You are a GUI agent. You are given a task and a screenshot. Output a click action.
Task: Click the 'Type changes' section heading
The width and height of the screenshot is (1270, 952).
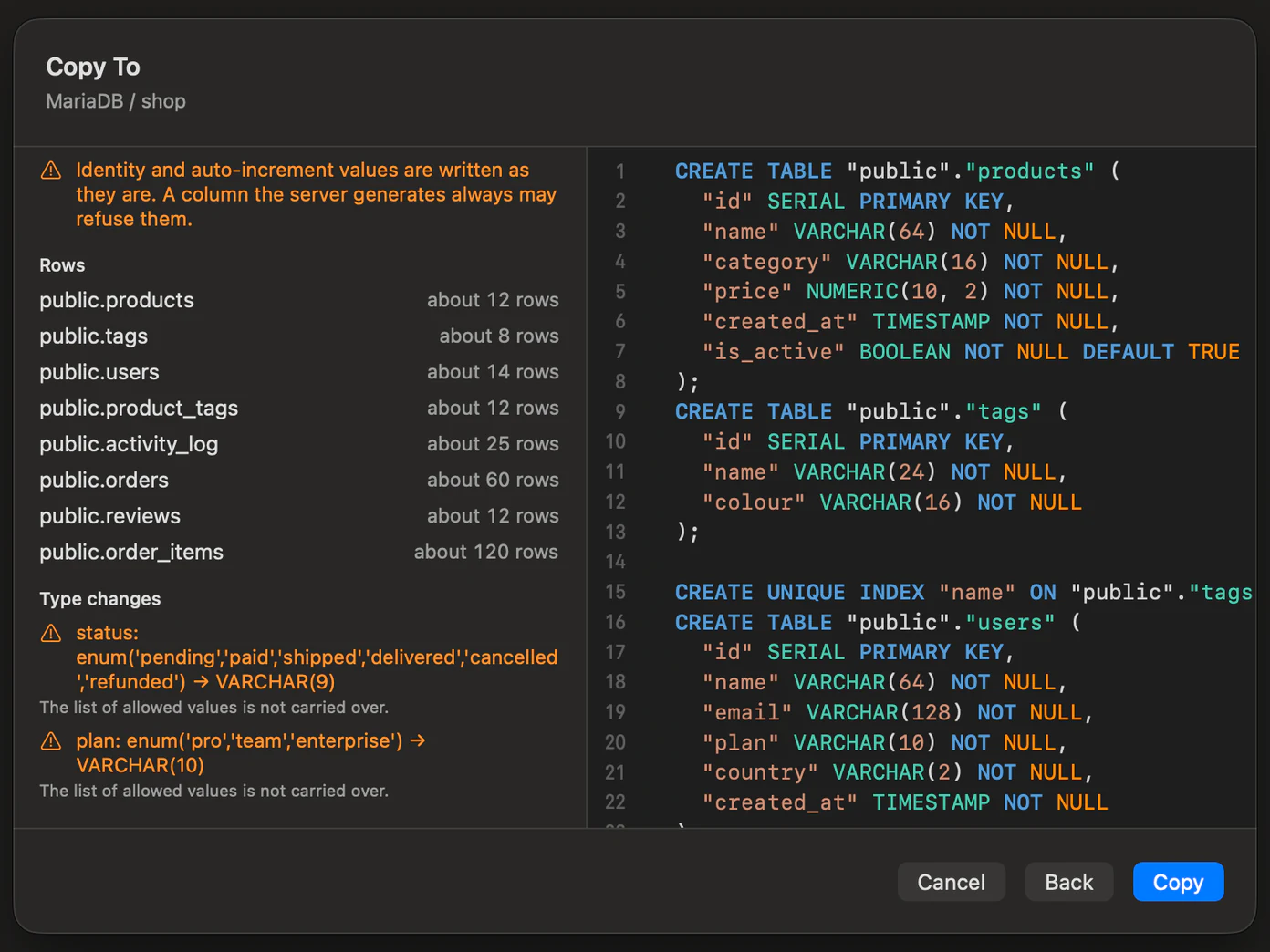[100, 599]
